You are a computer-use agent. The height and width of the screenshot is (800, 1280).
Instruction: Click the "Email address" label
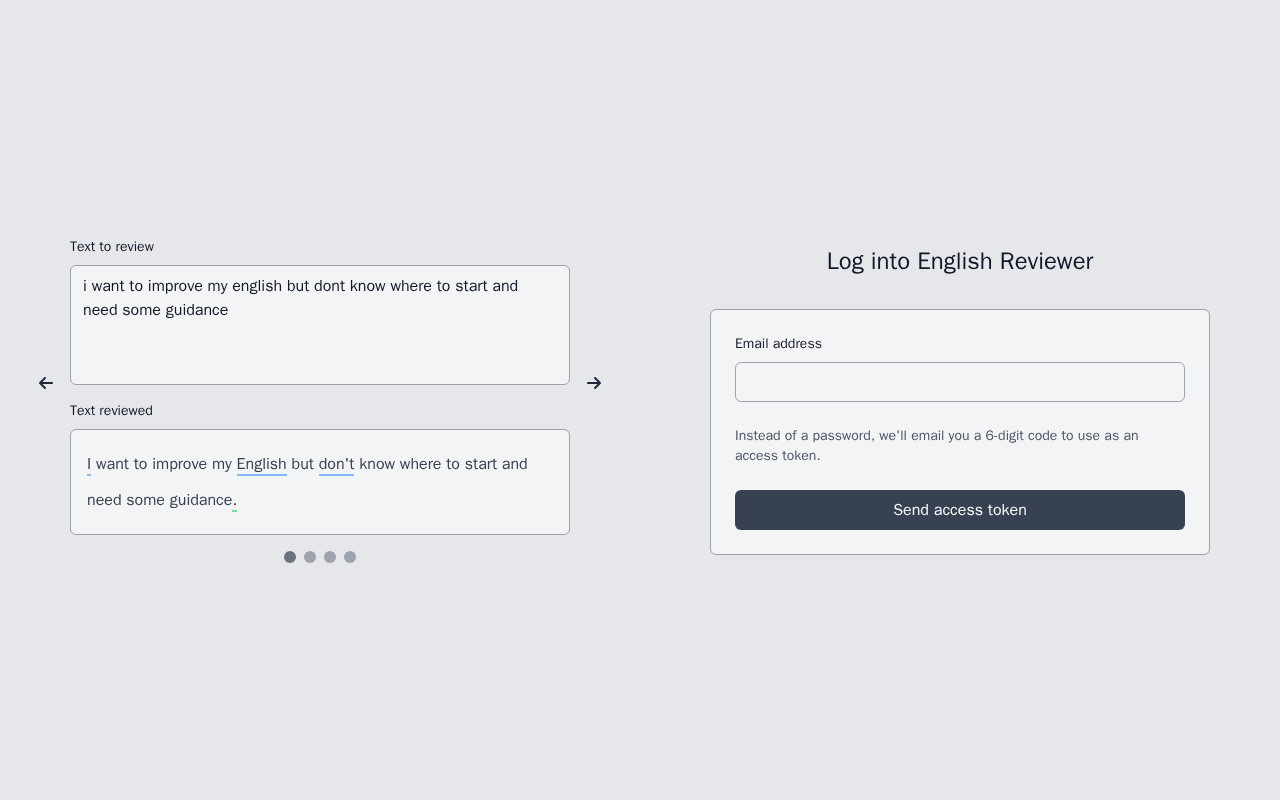(778, 343)
